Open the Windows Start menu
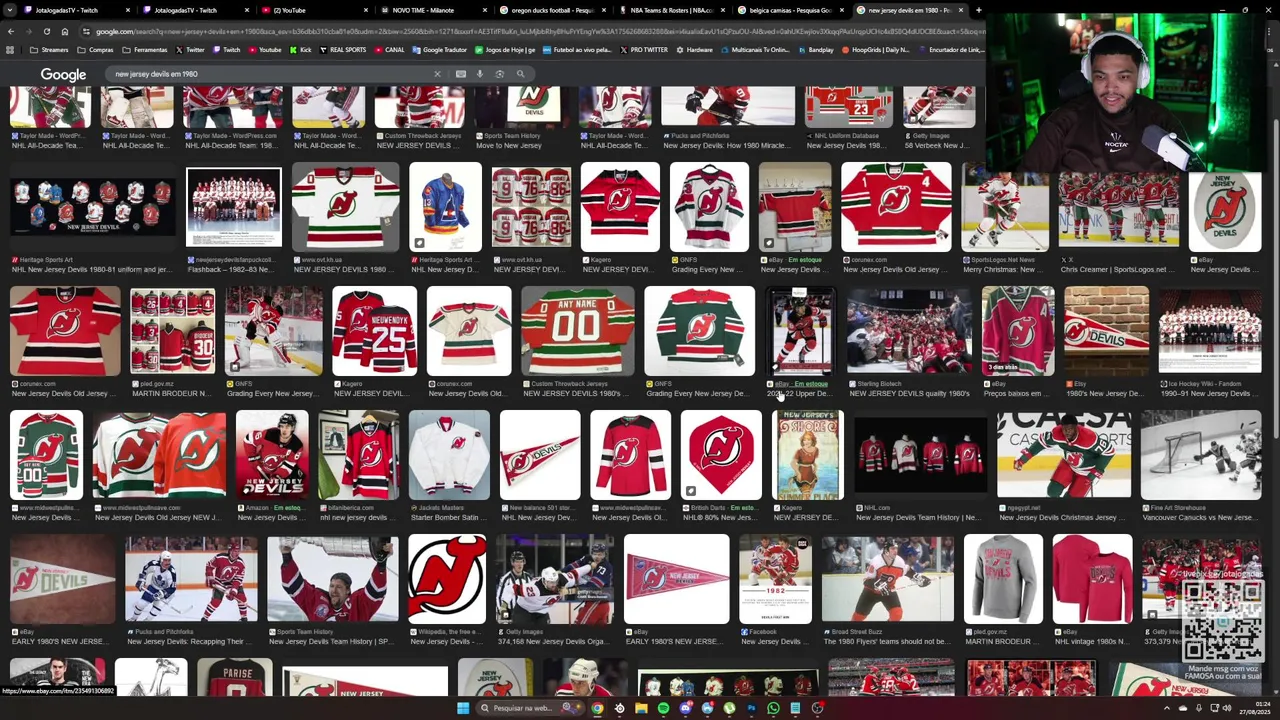This screenshot has height=720, width=1280. tap(463, 708)
